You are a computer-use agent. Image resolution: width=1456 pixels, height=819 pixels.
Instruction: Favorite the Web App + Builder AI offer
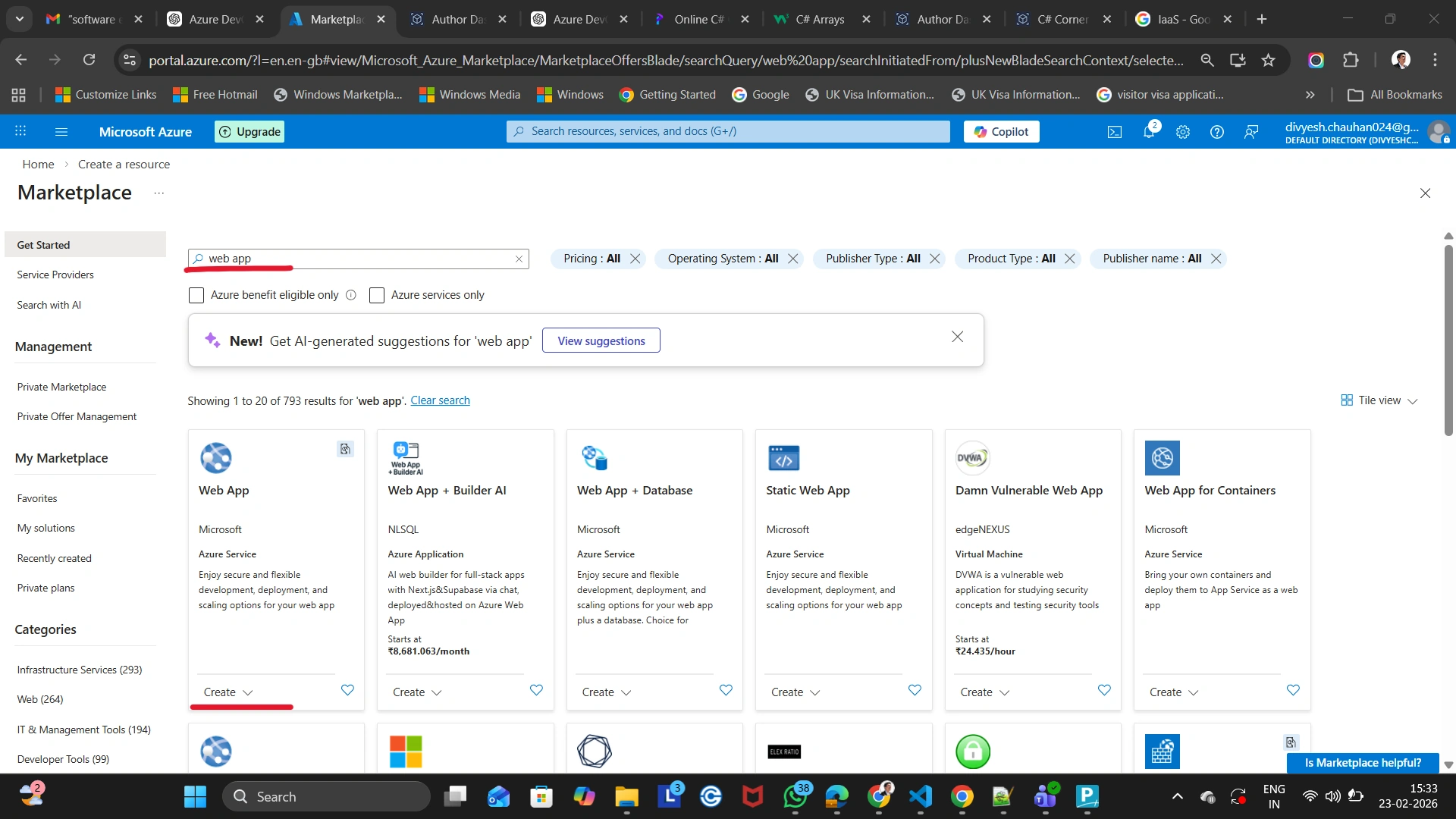536,690
